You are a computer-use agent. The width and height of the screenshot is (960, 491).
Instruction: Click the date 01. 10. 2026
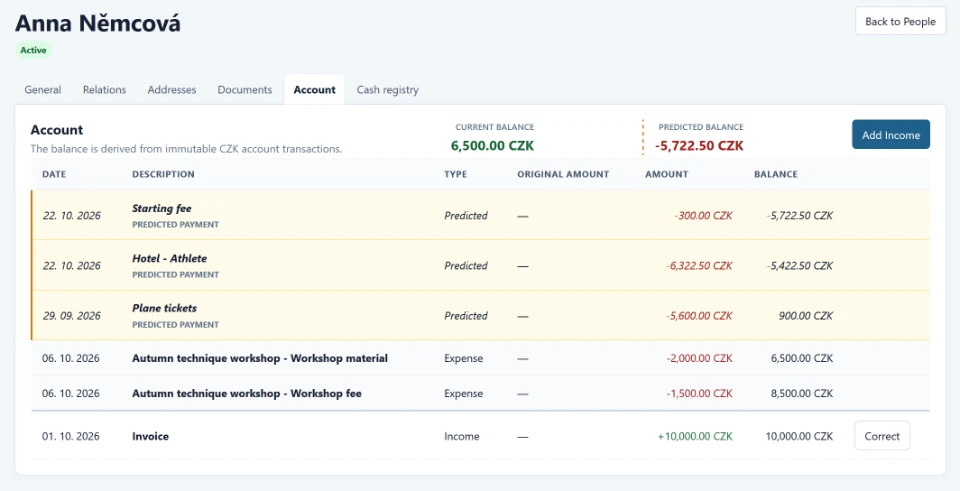[x=71, y=437]
